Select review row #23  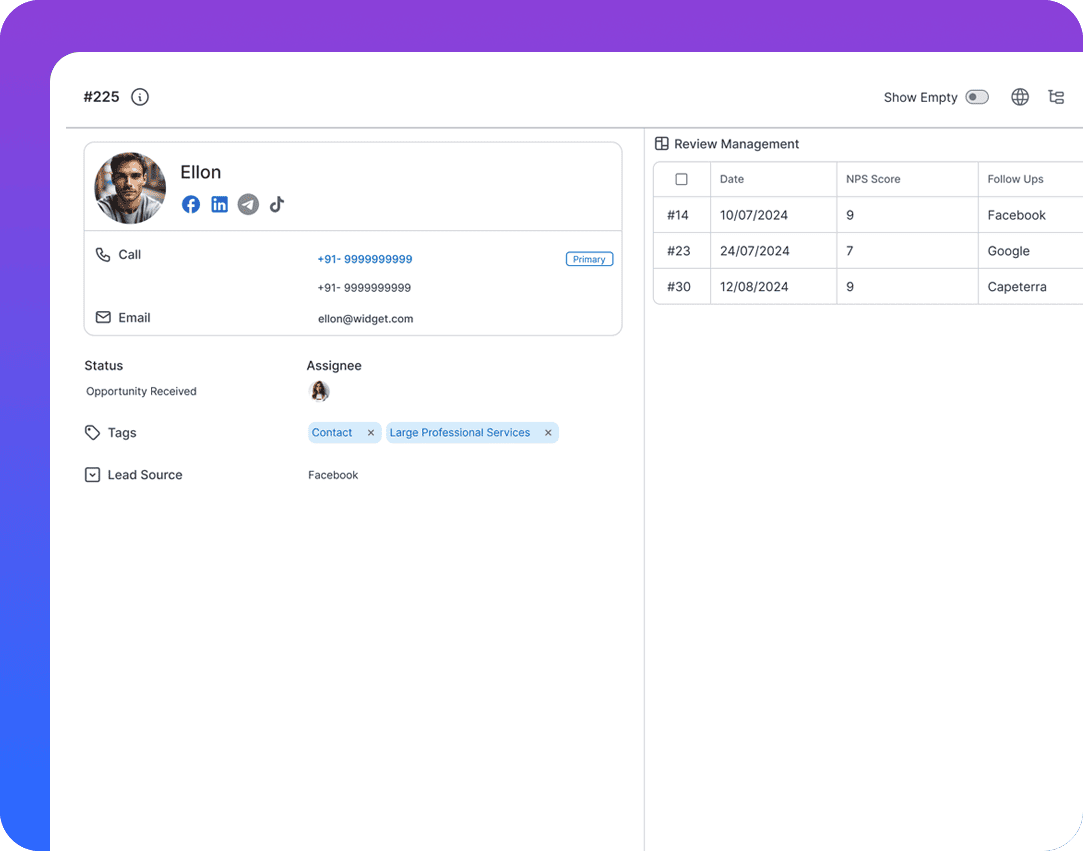(678, 251)
